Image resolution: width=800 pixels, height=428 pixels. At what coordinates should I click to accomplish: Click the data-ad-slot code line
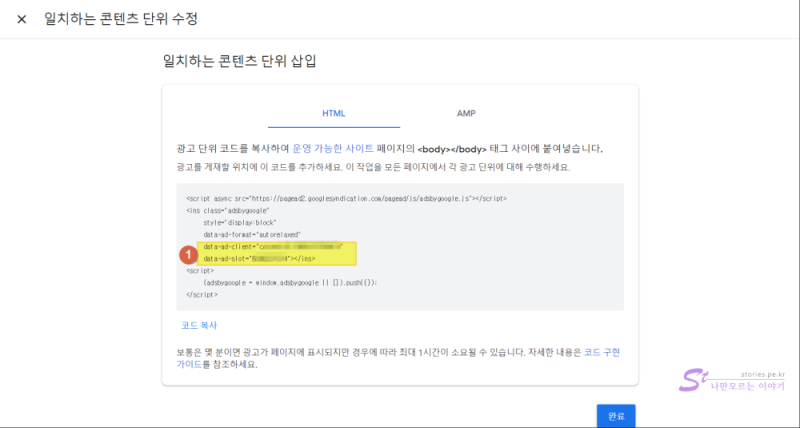pos(259,259)
